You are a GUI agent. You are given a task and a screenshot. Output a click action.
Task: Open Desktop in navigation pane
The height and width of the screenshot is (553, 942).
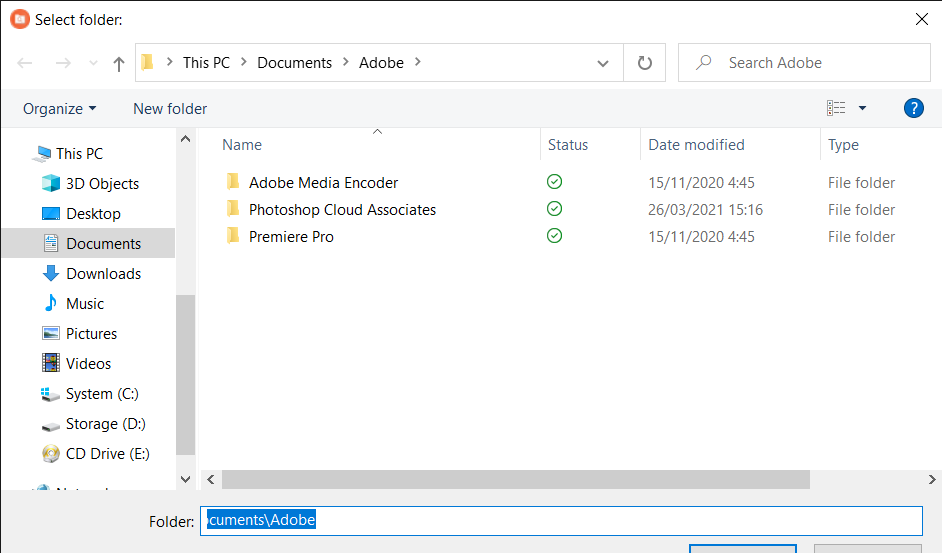coord(93,214)
